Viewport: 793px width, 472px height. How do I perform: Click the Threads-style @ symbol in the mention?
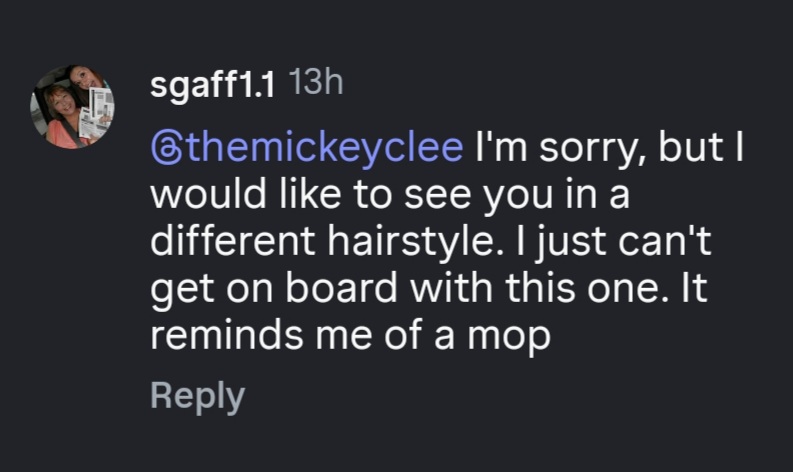pos(166,150)
